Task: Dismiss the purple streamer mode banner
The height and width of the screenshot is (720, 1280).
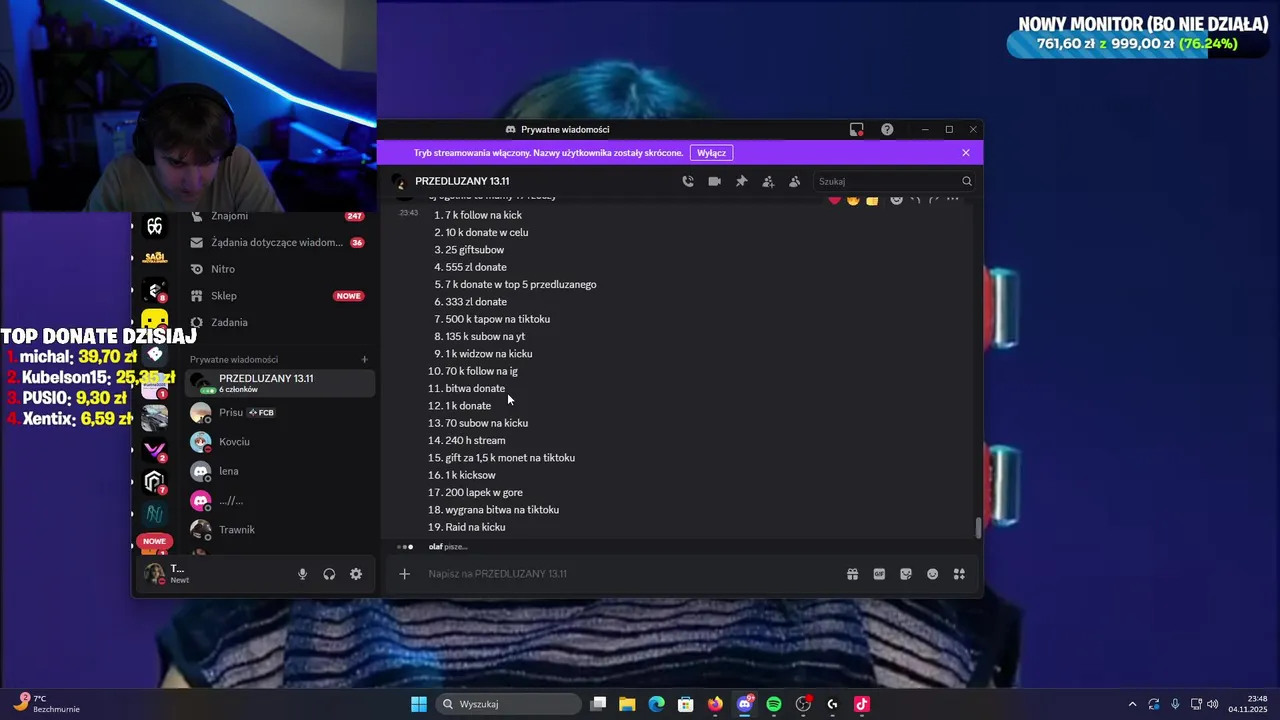Action: (x=965, y=153)
